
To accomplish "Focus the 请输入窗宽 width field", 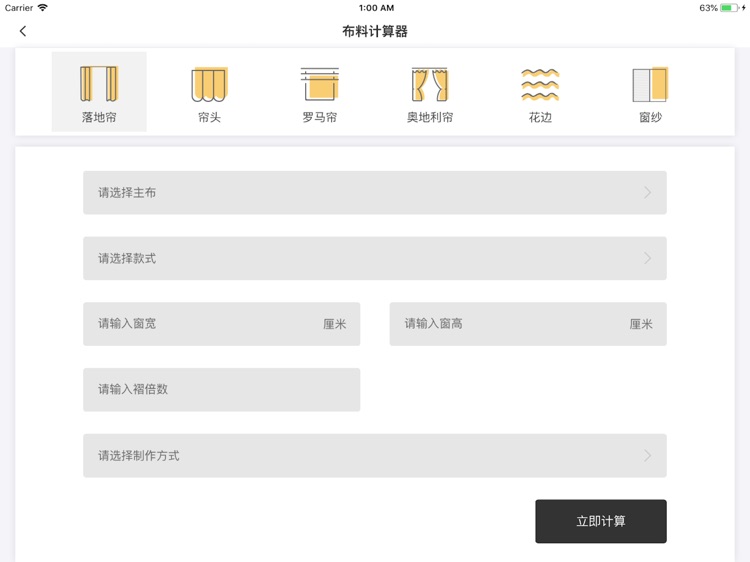I will [x=221, y=324].
